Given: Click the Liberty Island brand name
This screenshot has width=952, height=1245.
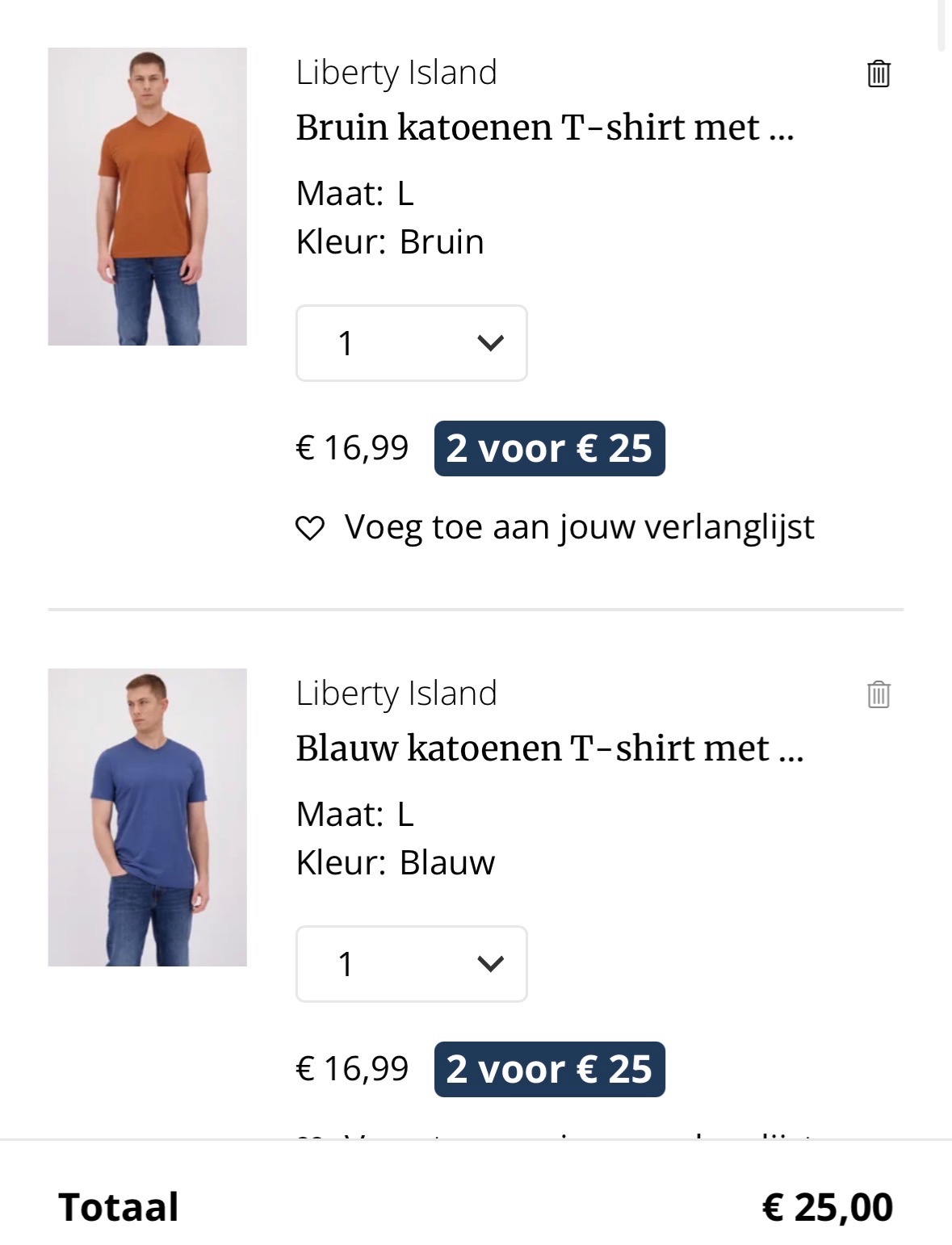Looking at the screenshot, I should coord(395,73).
